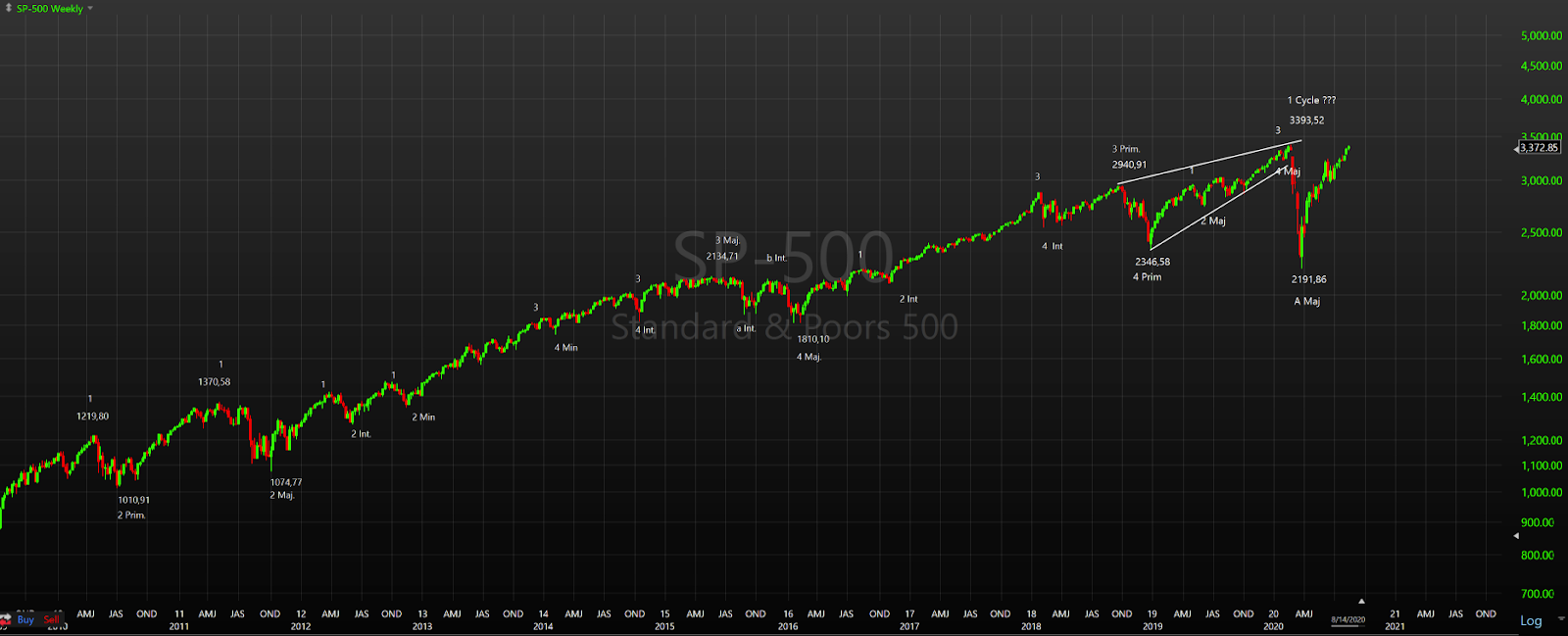Click the 8/14/2020 date marker on the time axis

1347,619
